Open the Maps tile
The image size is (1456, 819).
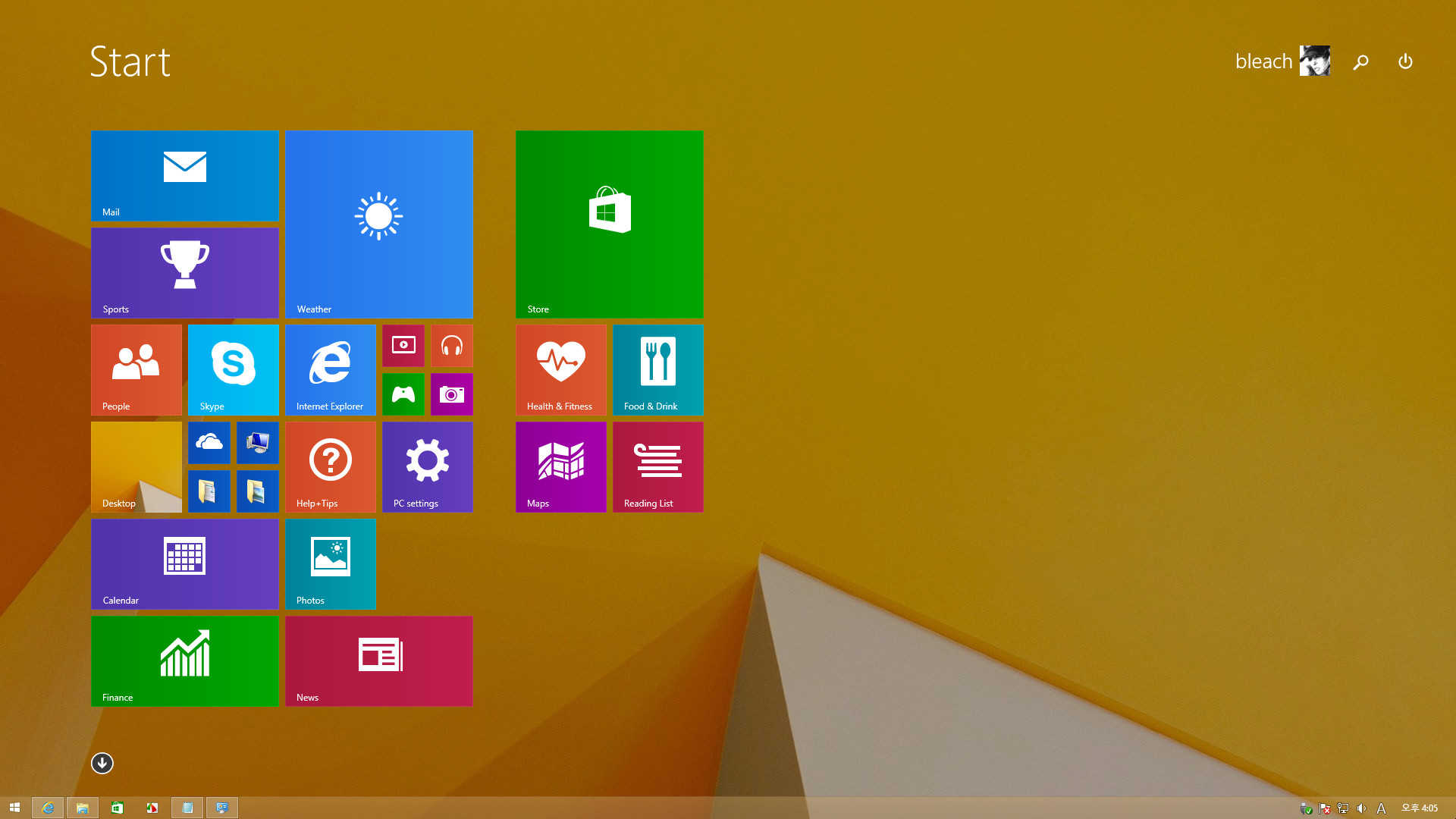561,467
